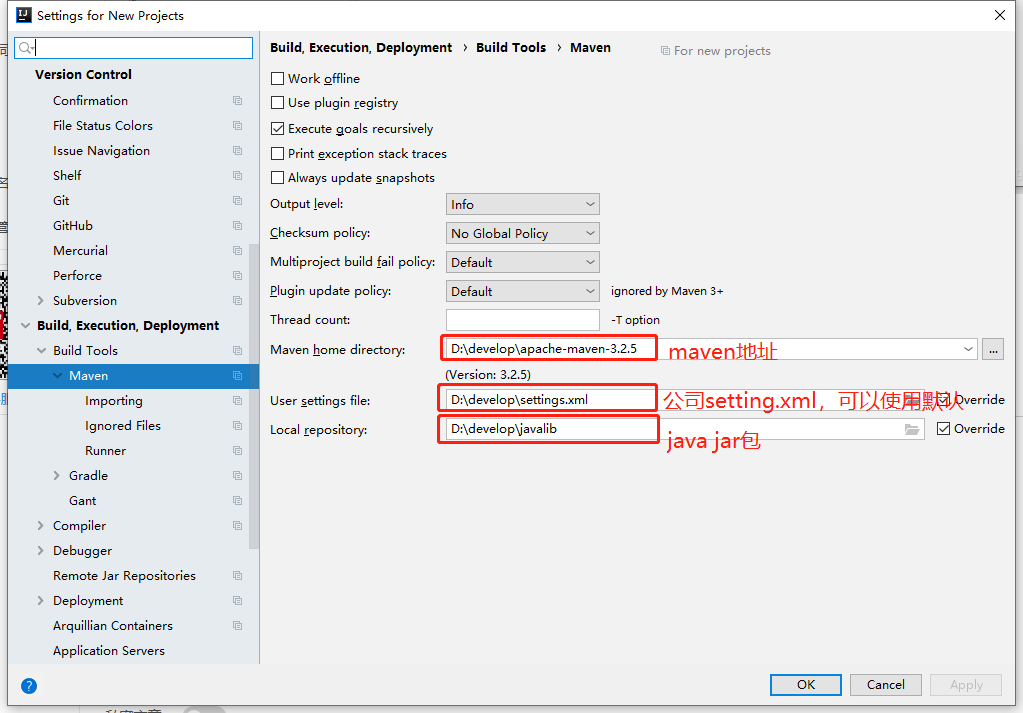
Task: Open the Checksum policy dropdown
Action: click(x=523, y=233)
